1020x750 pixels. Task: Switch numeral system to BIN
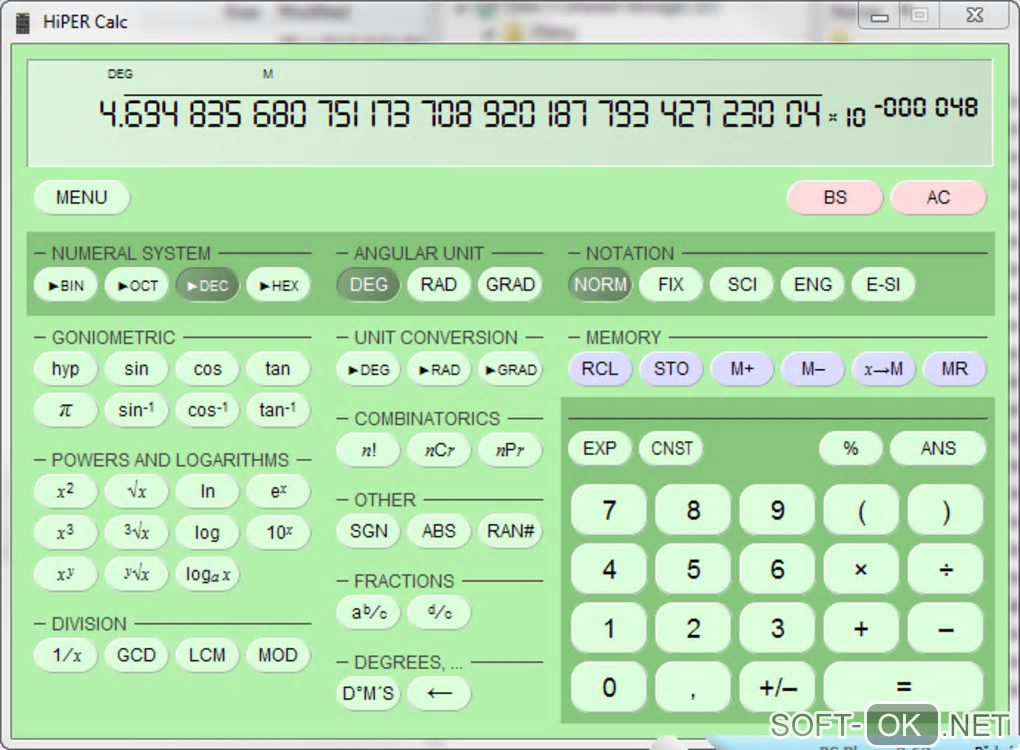[66, 285]
